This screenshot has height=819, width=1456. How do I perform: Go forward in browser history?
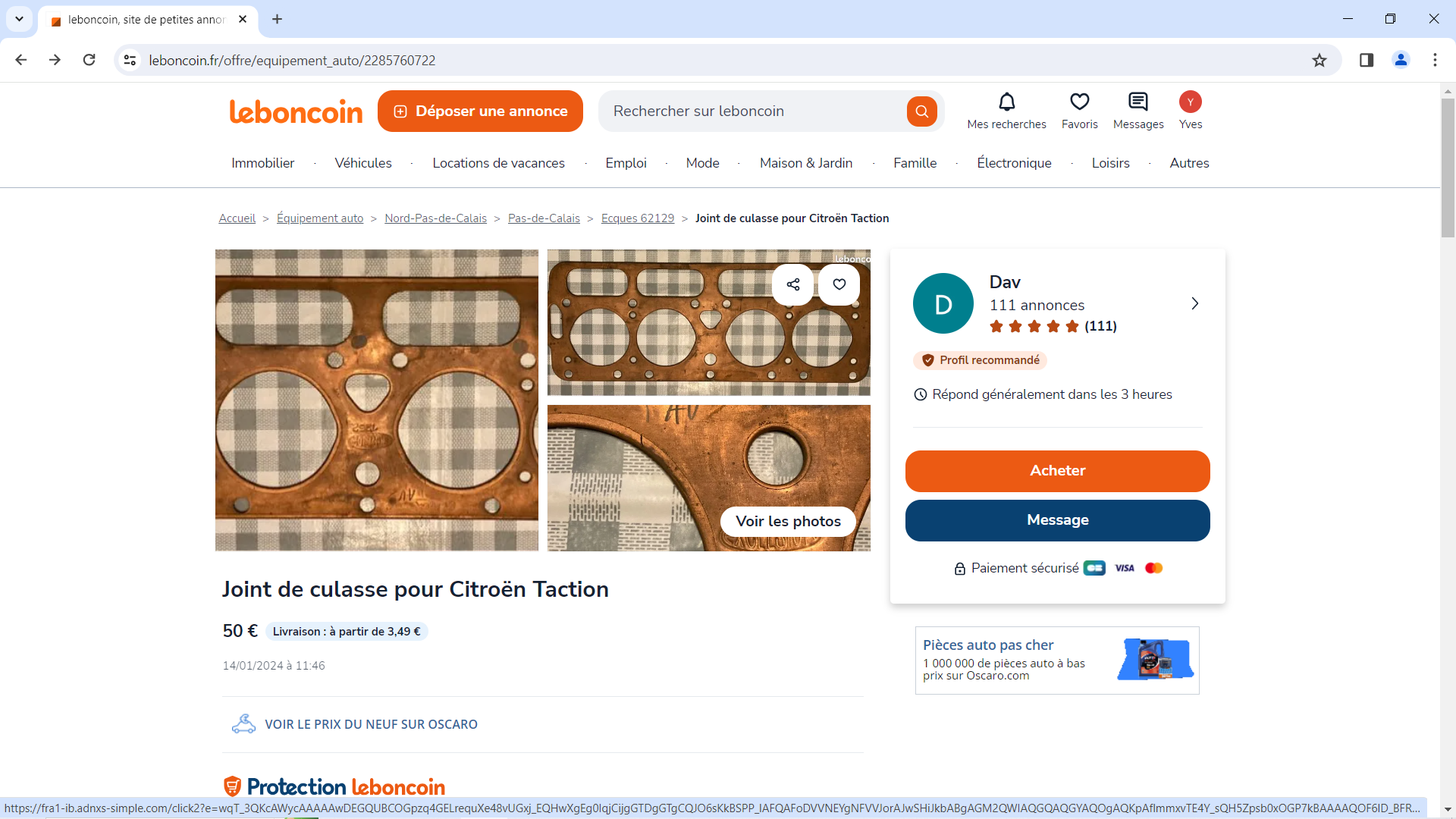click(55, 60)
